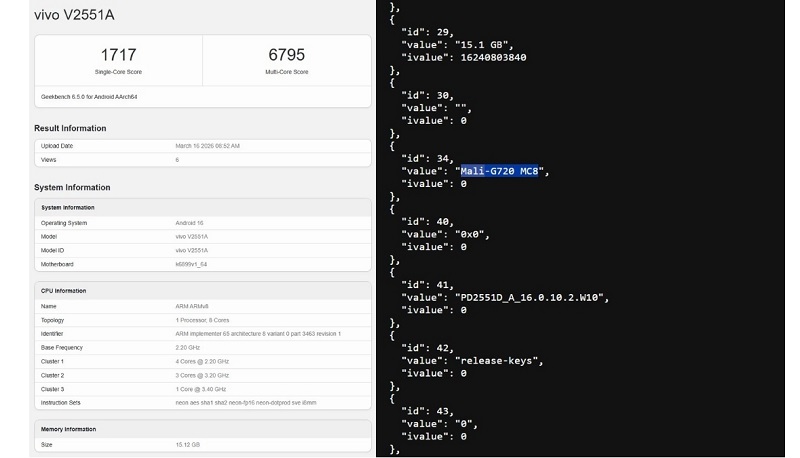Image resolution: width=800 pixels, height=458 pixels.
Task: Click the "Result Information" heading
Action: point(70,129)
